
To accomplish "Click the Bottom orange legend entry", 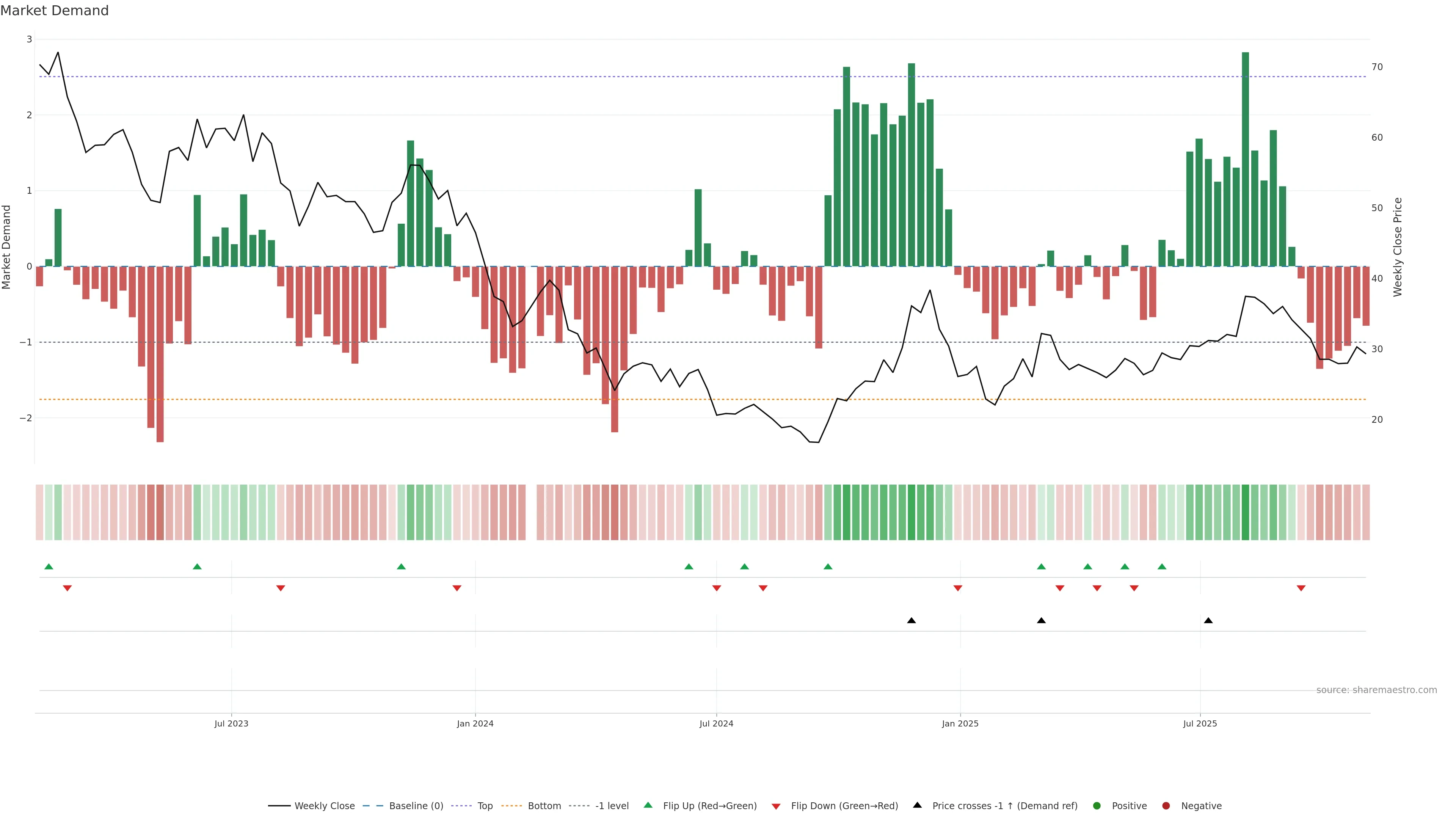I will [544, 806].
